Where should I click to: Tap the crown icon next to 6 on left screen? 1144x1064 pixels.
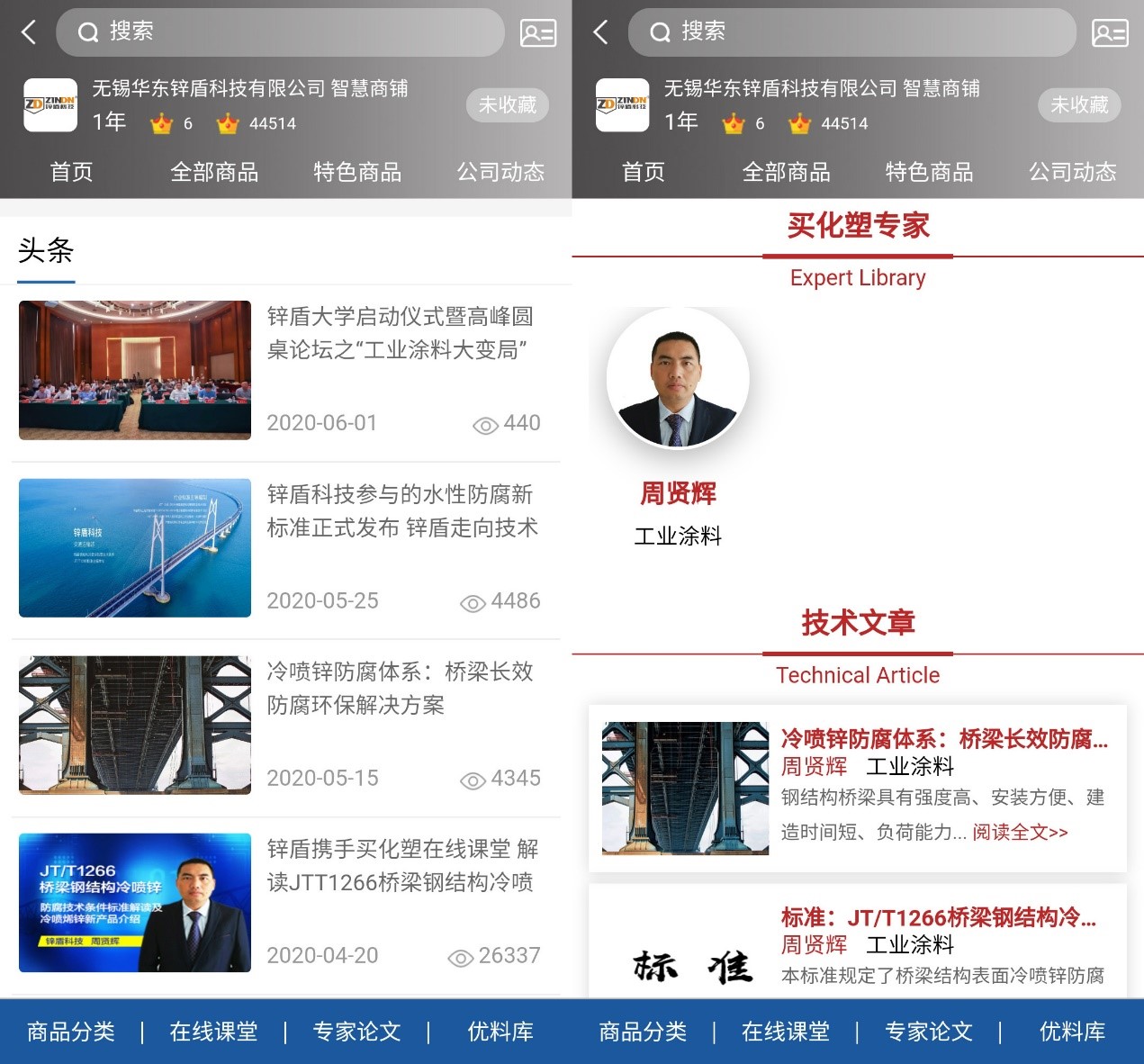(162, 123)
